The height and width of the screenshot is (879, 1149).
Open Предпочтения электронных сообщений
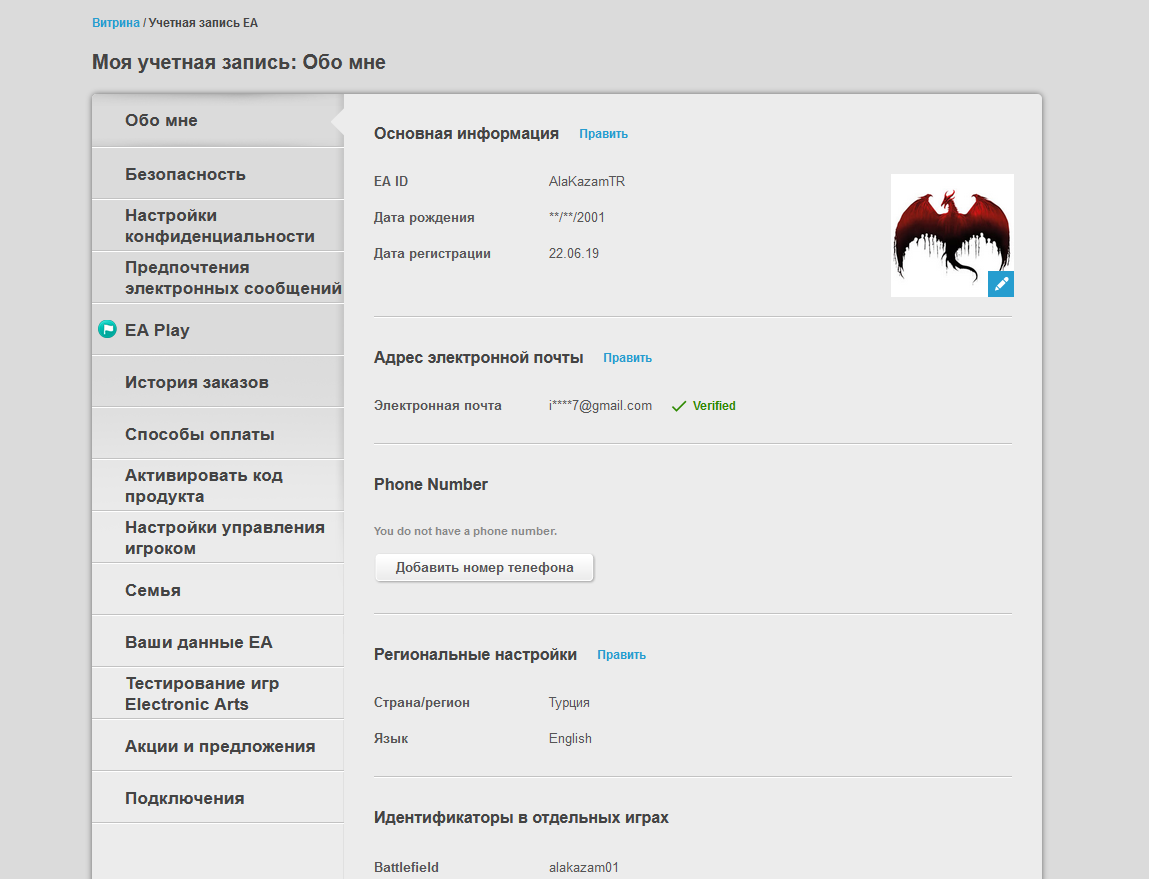pos(218,278)
